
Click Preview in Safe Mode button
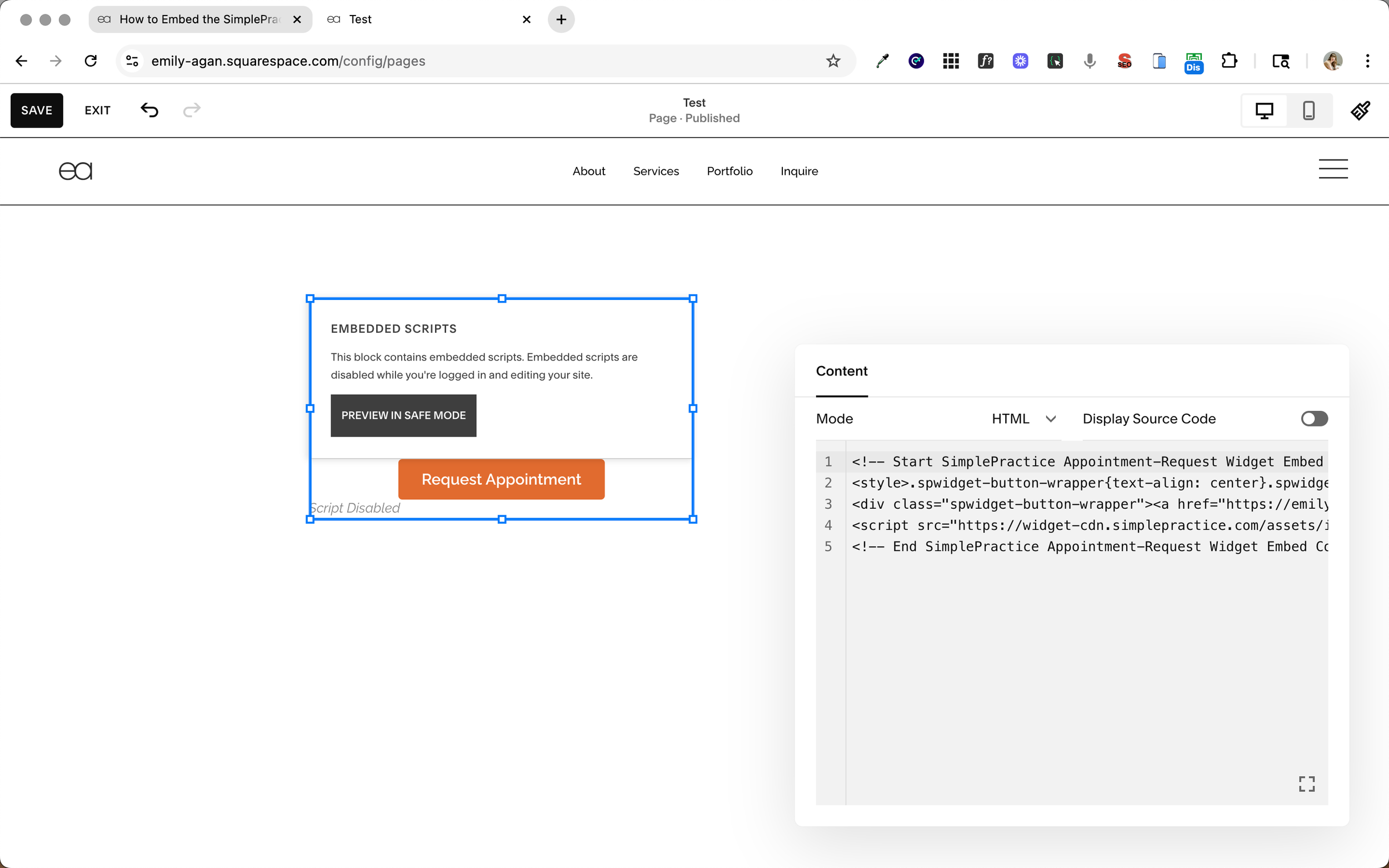coord(403,415)
